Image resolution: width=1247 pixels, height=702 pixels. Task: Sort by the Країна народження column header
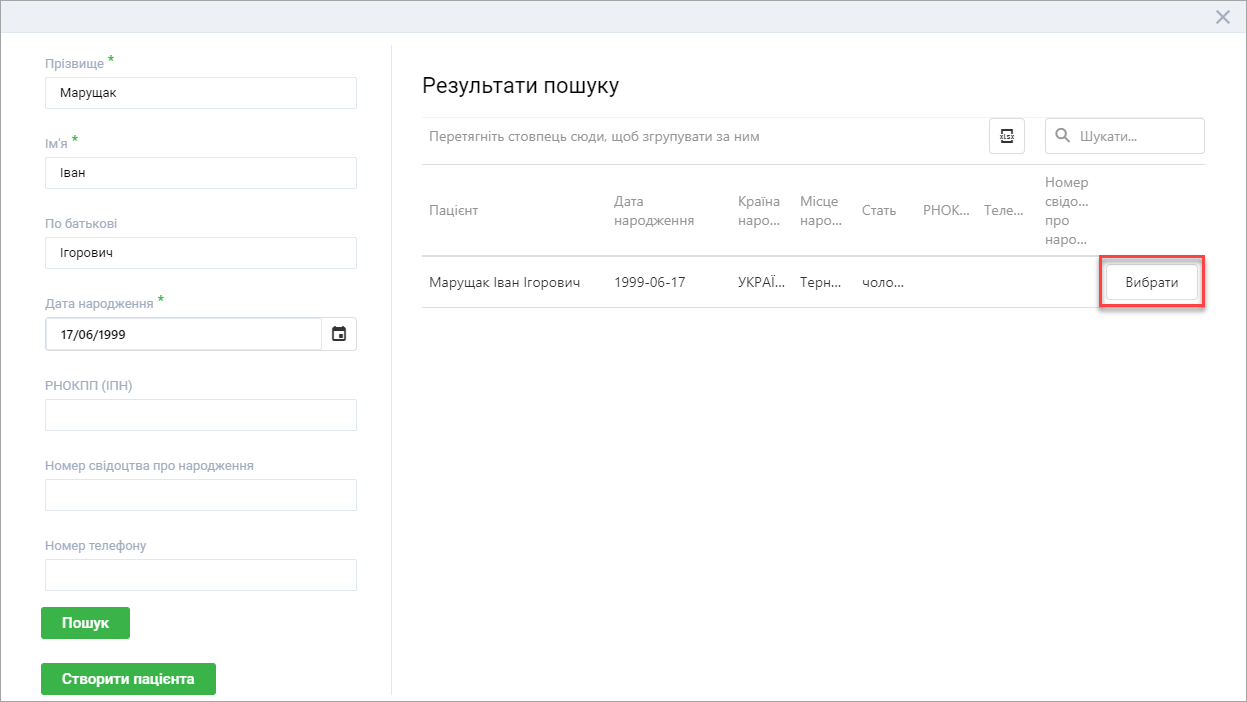click(758, 211)
